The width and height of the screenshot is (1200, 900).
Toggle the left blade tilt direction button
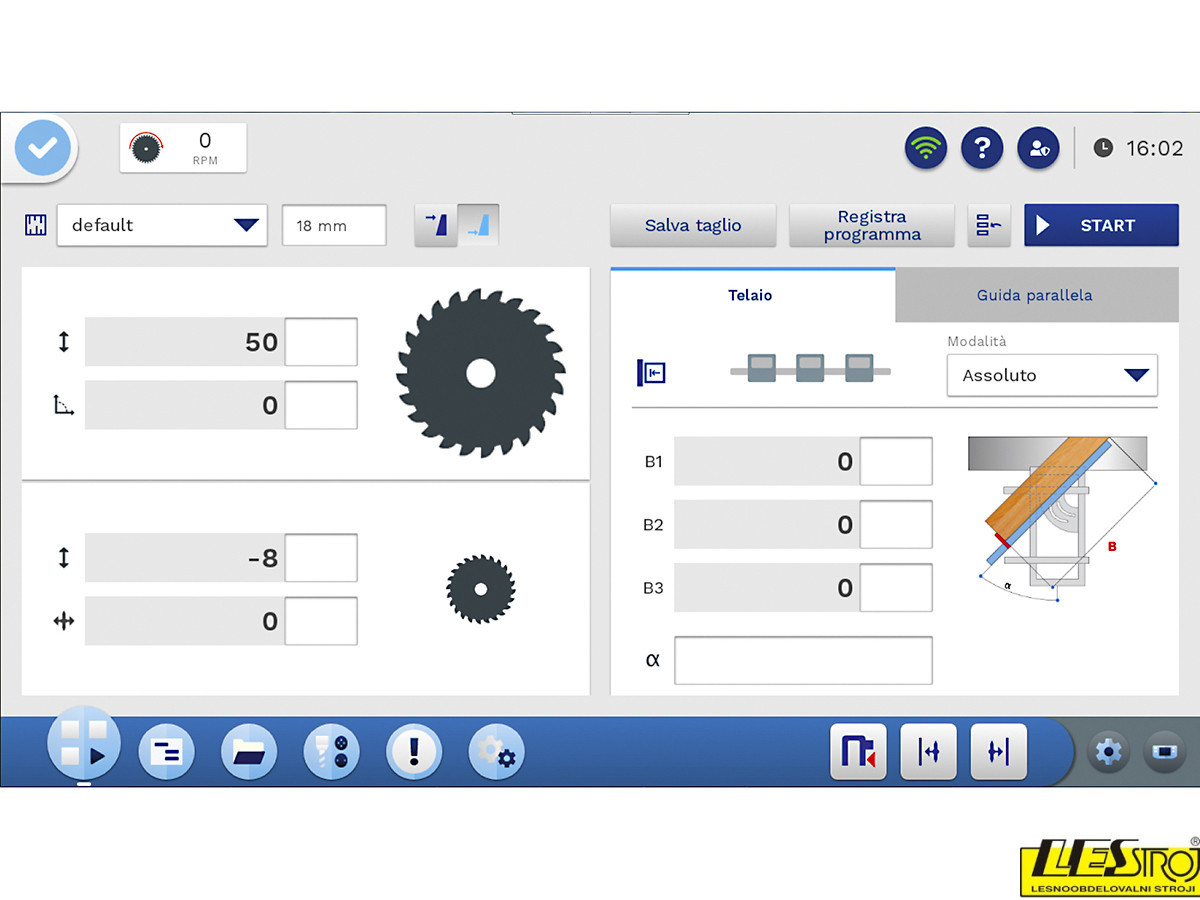(436, 225)
